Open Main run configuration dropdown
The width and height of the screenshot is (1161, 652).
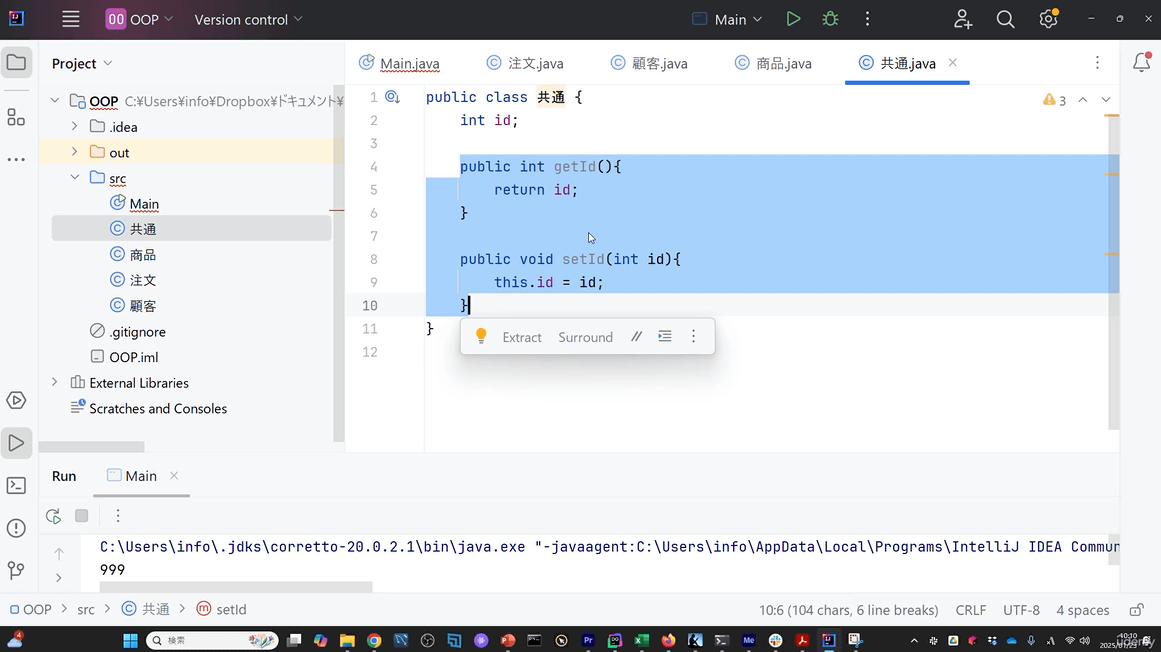[x=727, y=19]
